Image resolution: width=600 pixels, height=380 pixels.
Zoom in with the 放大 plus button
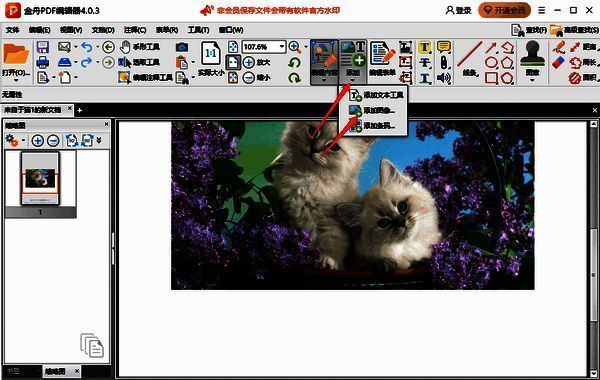(x=257, y=62)
